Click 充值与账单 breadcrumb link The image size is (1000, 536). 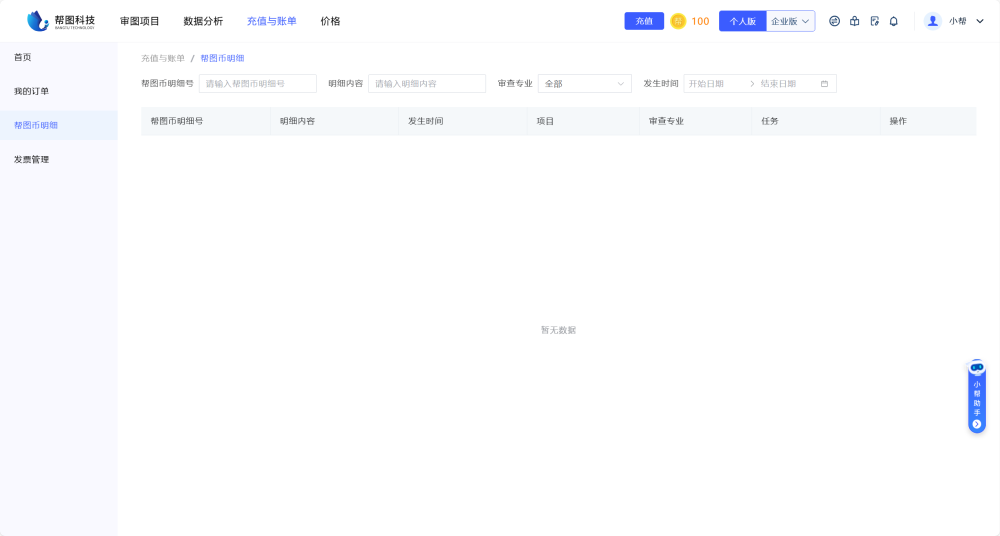tap(162, 59)
